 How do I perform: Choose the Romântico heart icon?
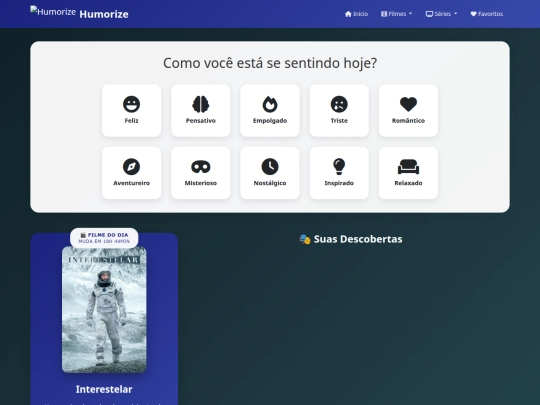(x=408, y=104)
